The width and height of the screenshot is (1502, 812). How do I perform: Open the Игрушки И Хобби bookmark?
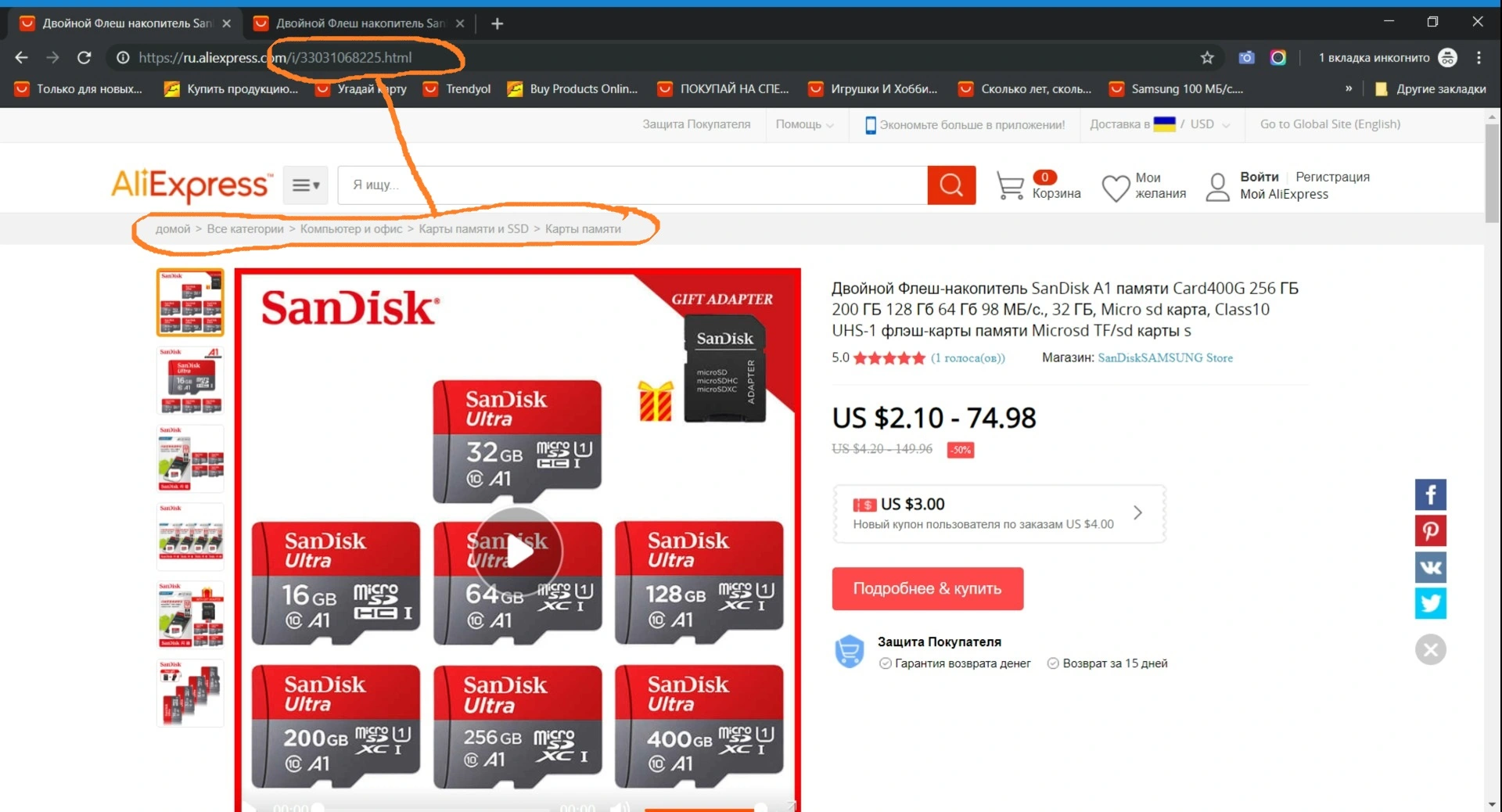tap(873, 88)
